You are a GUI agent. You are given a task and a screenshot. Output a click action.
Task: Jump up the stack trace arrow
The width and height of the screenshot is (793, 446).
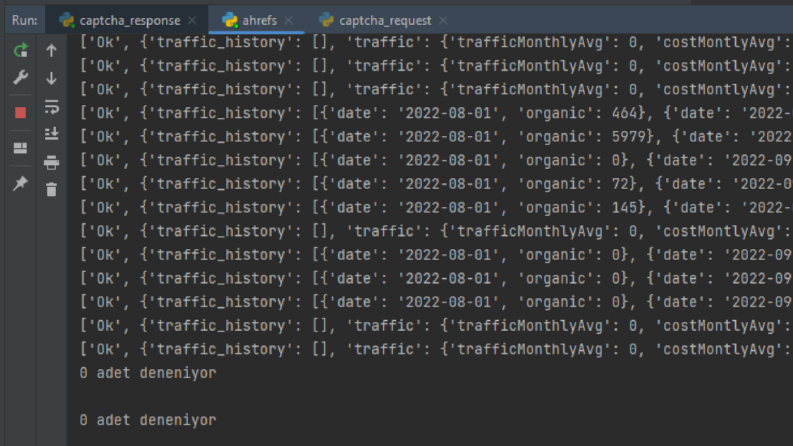pos(51,50)
